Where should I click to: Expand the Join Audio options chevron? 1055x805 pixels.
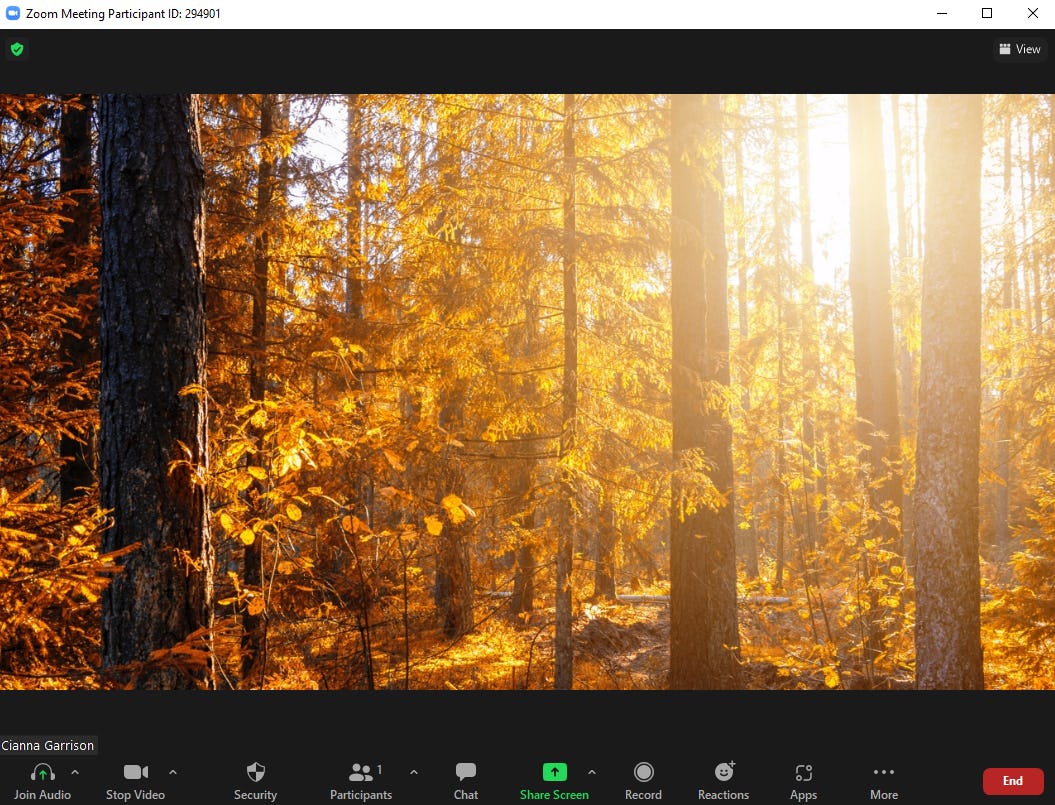point(75,772)
